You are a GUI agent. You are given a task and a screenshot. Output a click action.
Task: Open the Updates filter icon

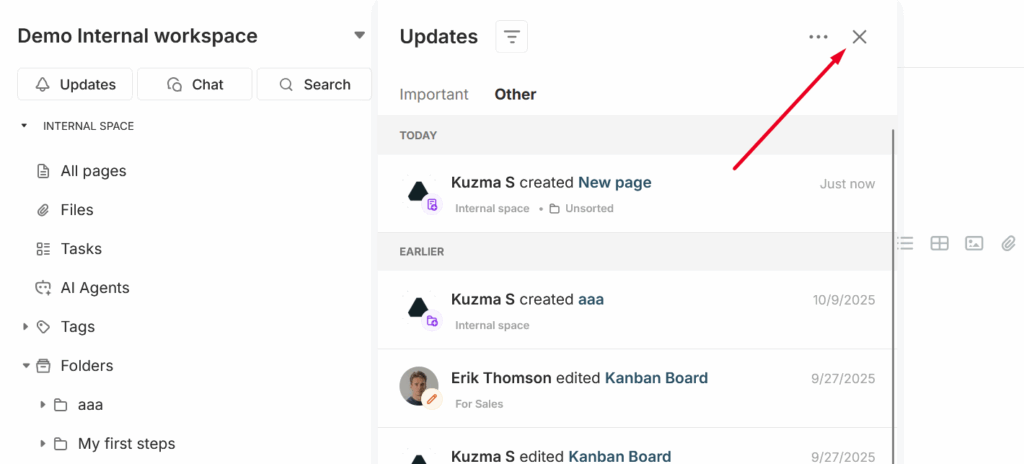point(511,37)
